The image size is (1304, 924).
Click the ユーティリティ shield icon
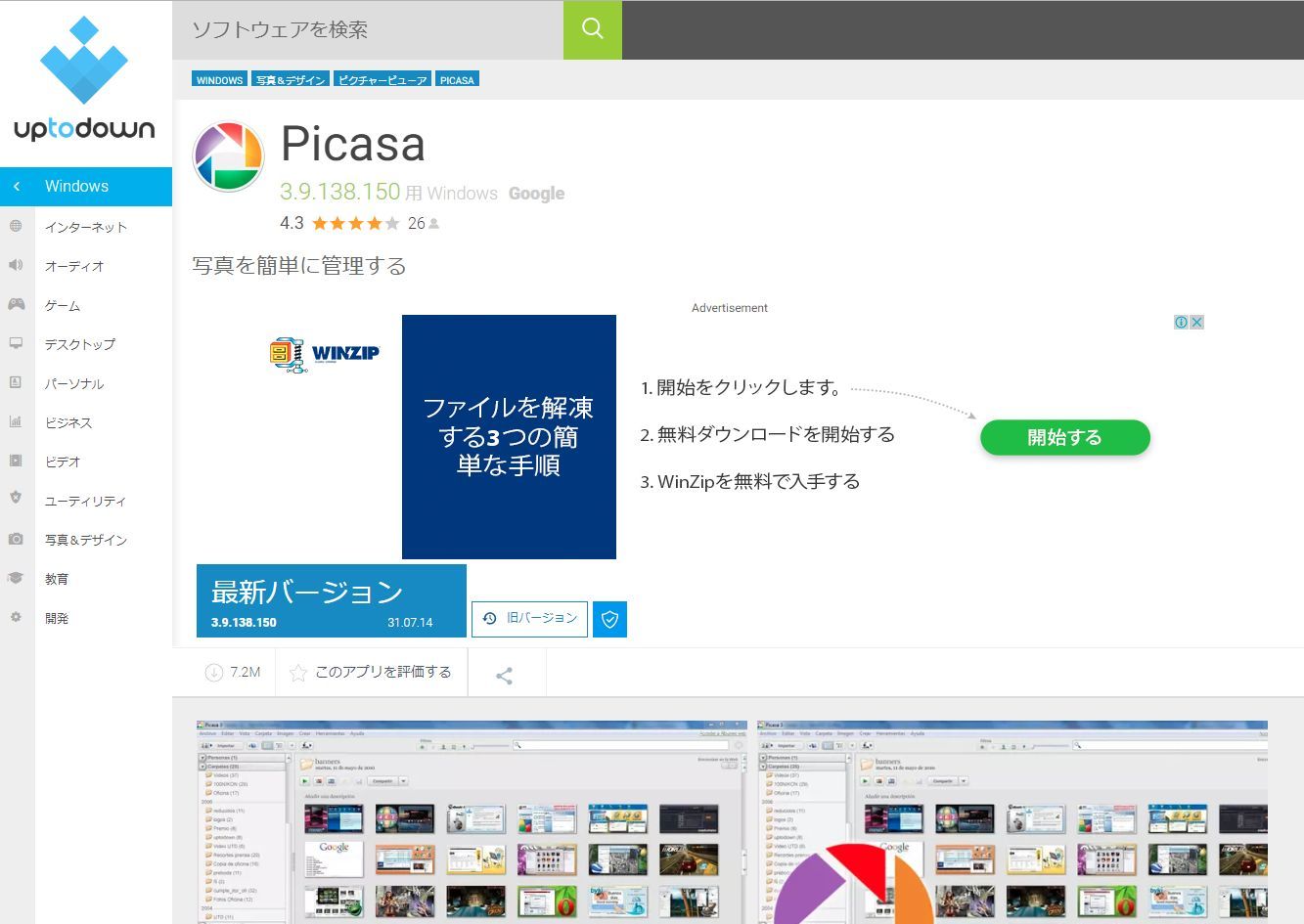point(16,498)
